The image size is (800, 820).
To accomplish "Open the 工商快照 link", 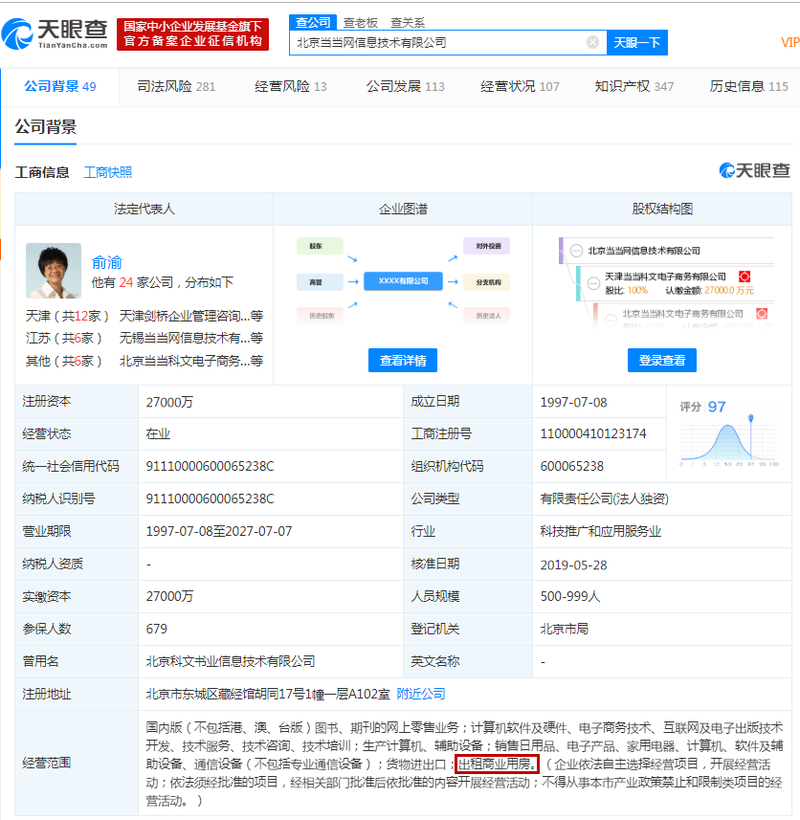I will click(108, 172).
